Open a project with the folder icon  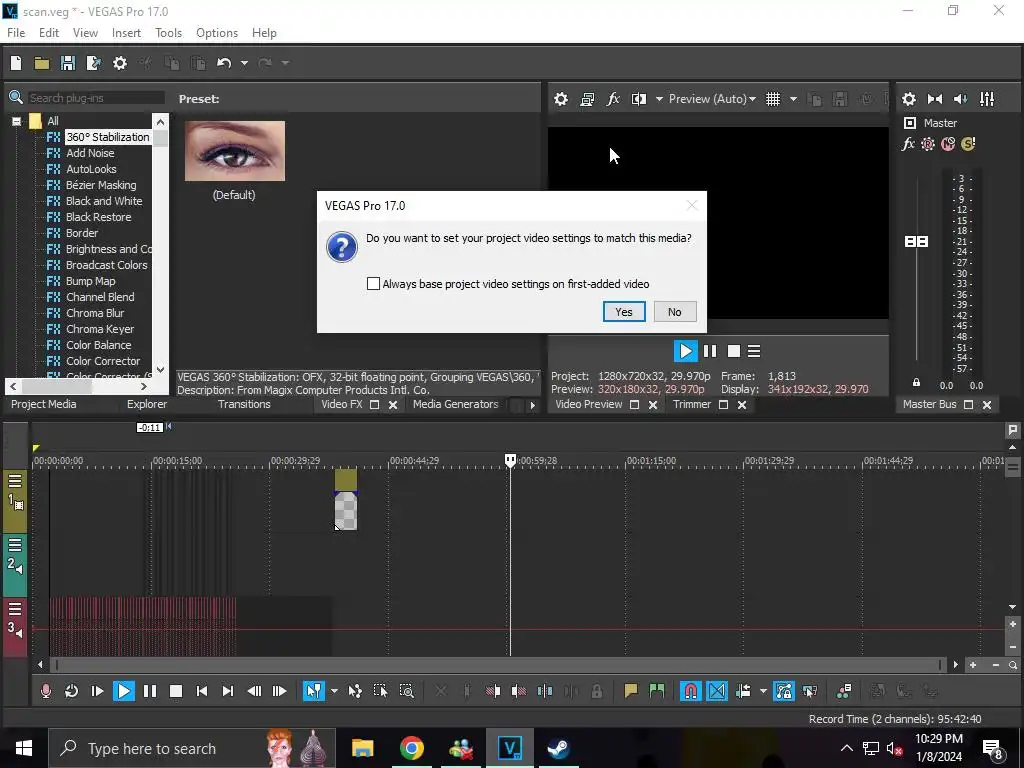pos(42,63)
